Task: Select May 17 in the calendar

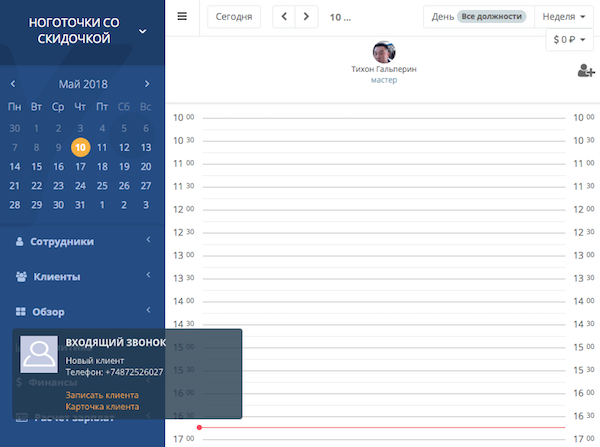Action: click(x=80, y=166)
